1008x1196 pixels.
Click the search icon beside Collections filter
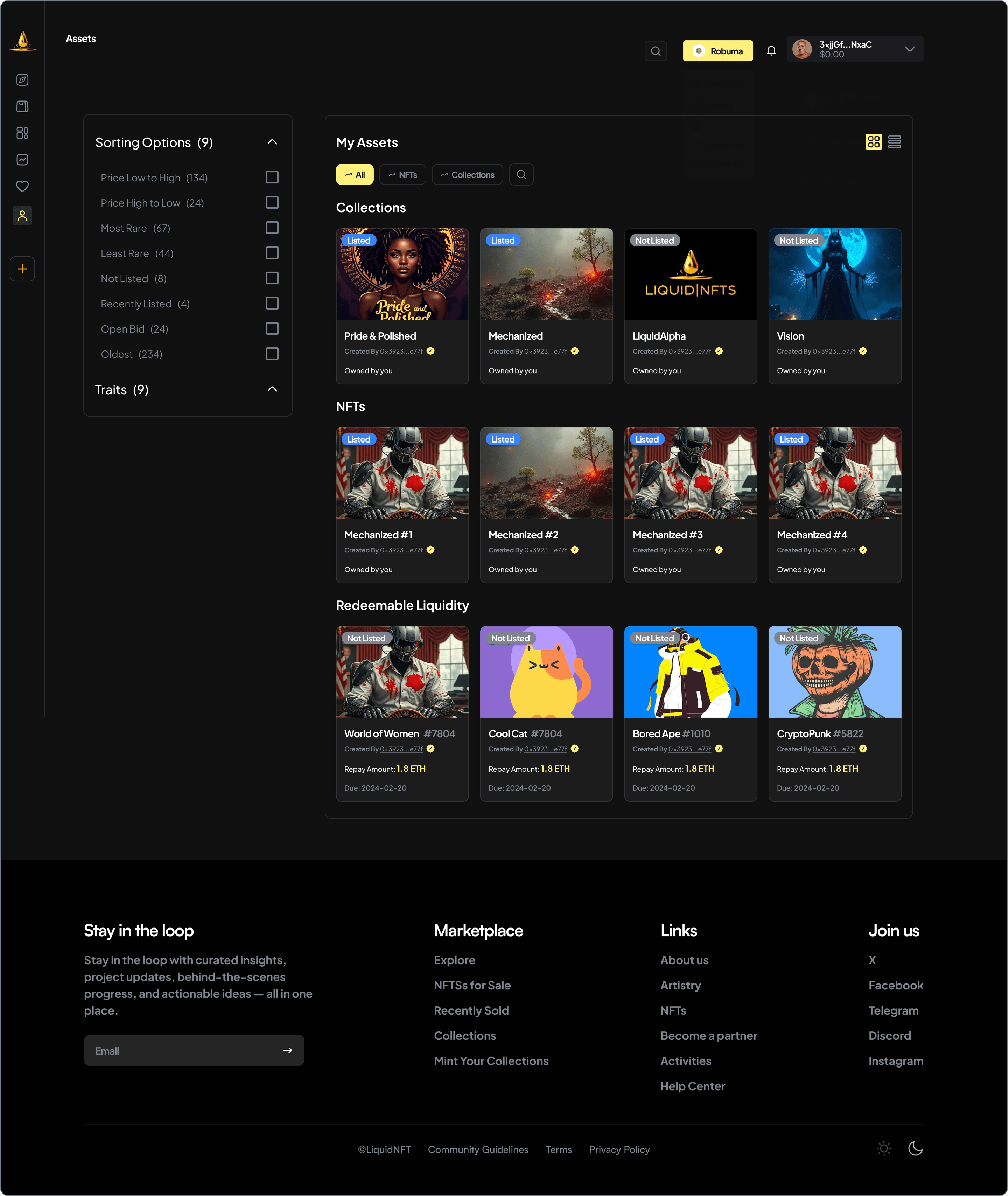tap(521, 174)
